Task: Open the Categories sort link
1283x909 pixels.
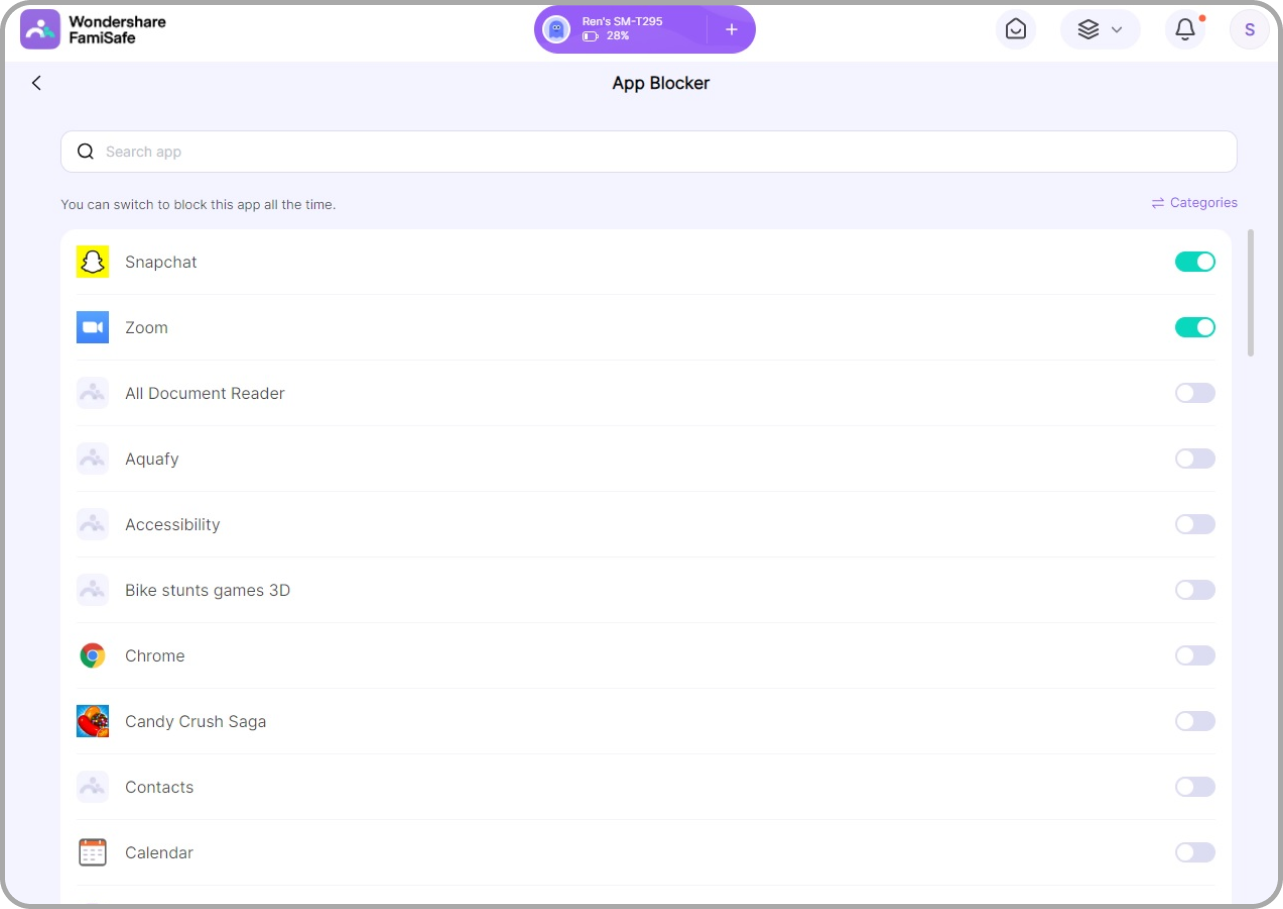Action: (x=1194, y=203)
